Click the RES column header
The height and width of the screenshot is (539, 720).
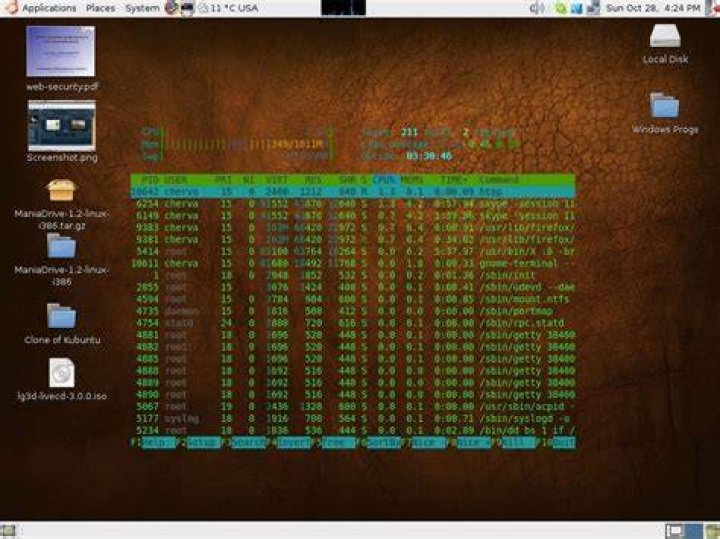pos(313,180)
